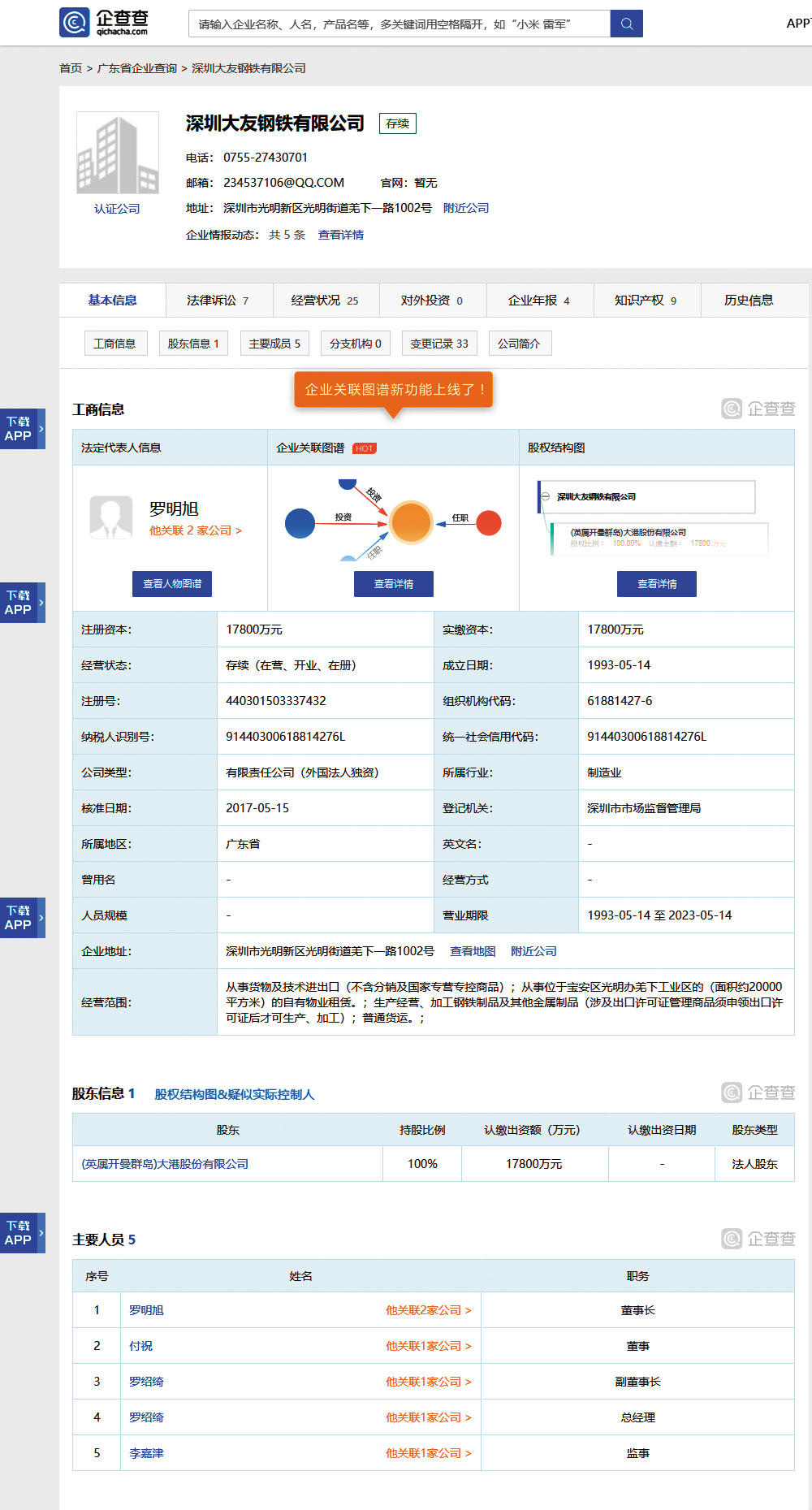Viewport: 812px width, 1510px height.
Task: Switch to the 对外投资 tab
Action: tap(432, 301)
